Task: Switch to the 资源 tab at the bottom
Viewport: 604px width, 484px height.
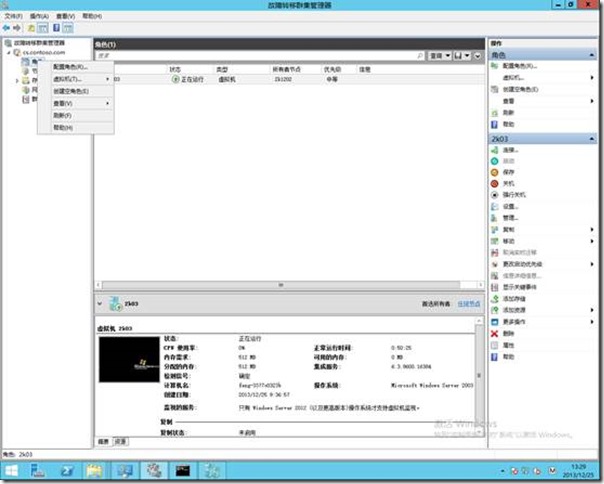Action: pyautogui.click(x=120, y=441)
